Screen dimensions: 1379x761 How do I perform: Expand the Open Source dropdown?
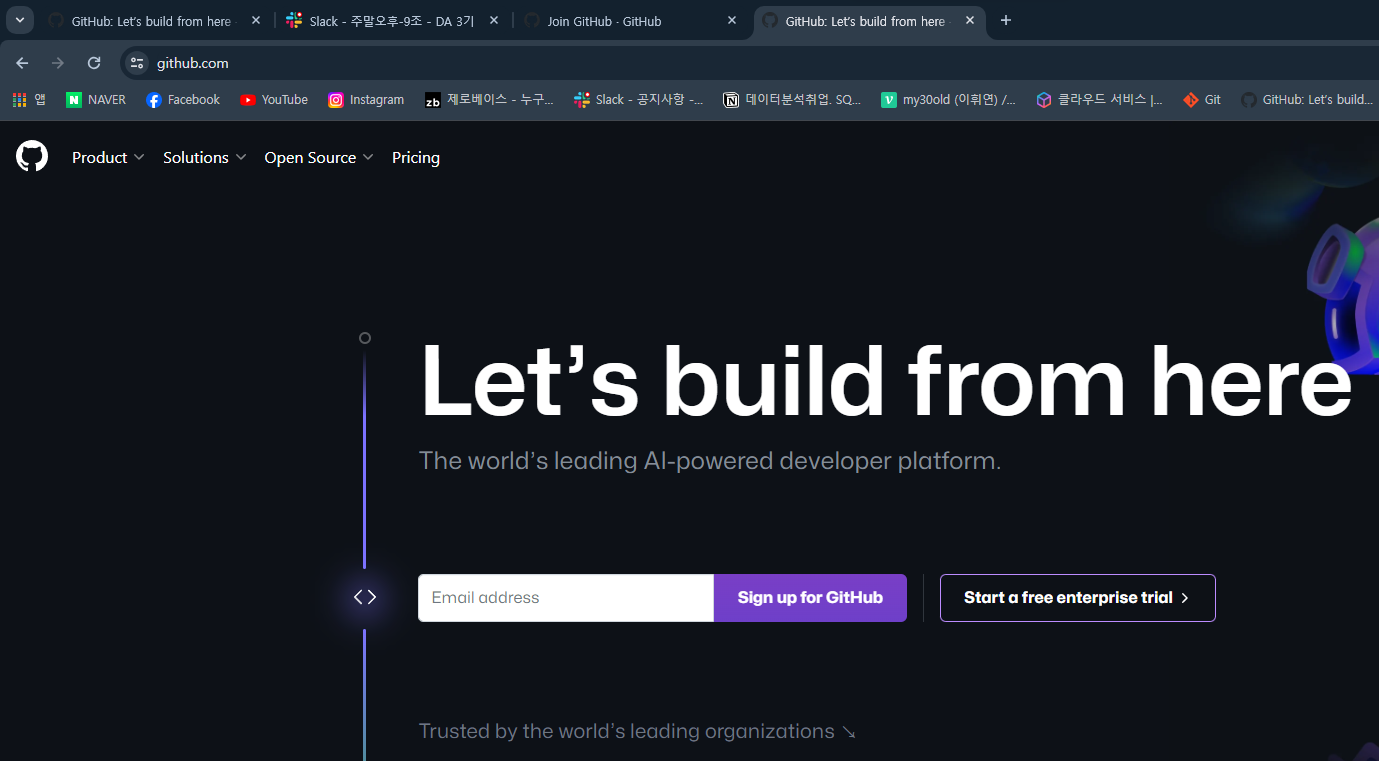coord(318,157)
